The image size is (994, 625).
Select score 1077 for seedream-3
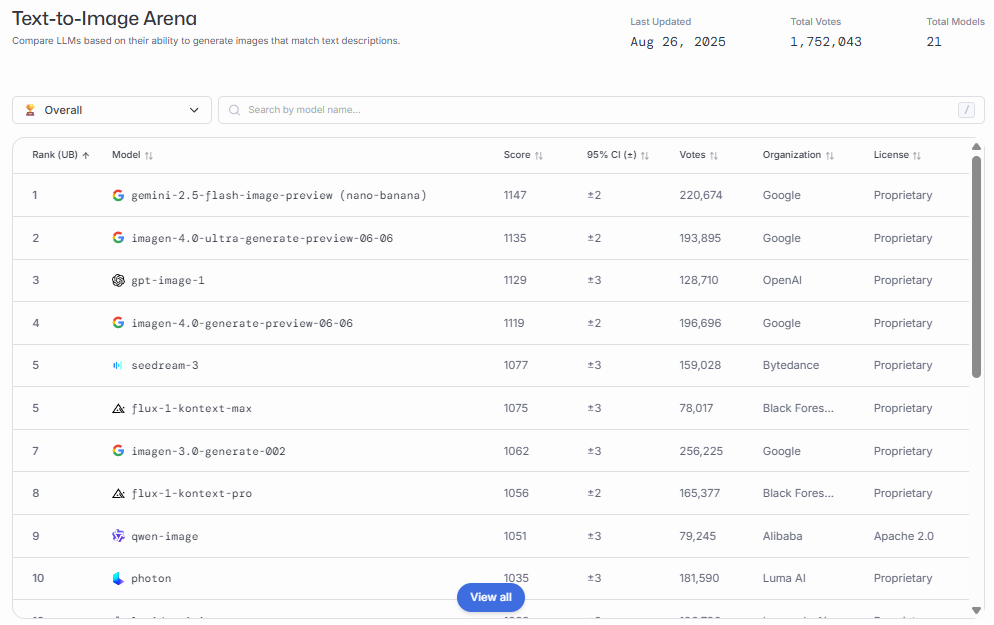515,365
